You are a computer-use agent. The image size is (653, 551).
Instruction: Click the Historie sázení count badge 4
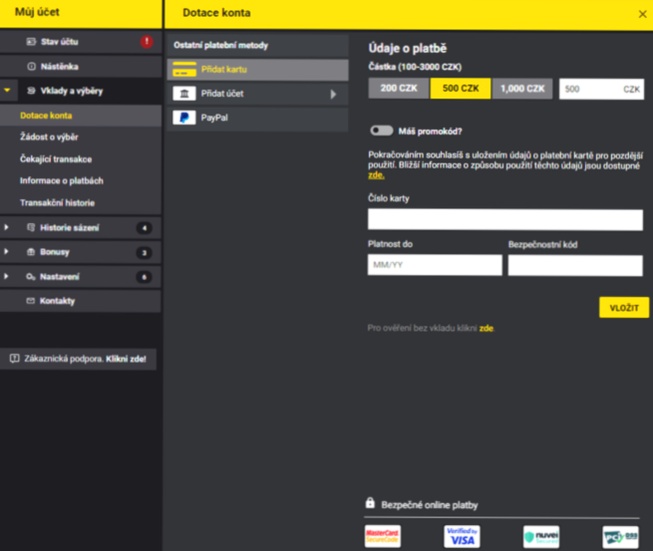(x=144, y=228)
